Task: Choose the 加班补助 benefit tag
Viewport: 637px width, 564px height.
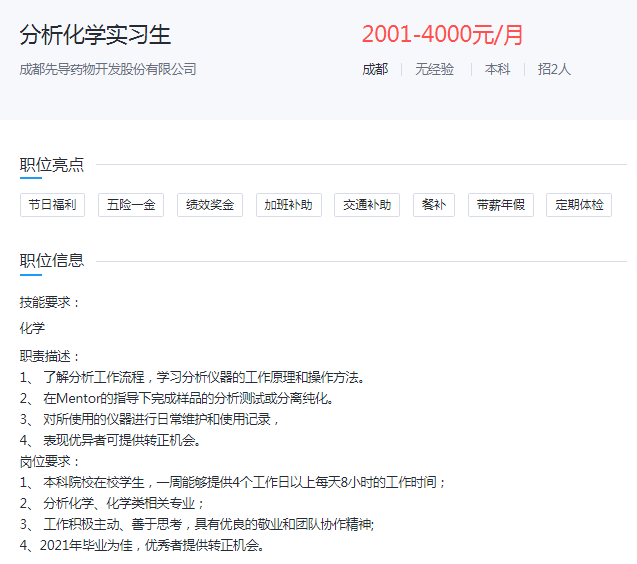Action: [x=288, y=205]
